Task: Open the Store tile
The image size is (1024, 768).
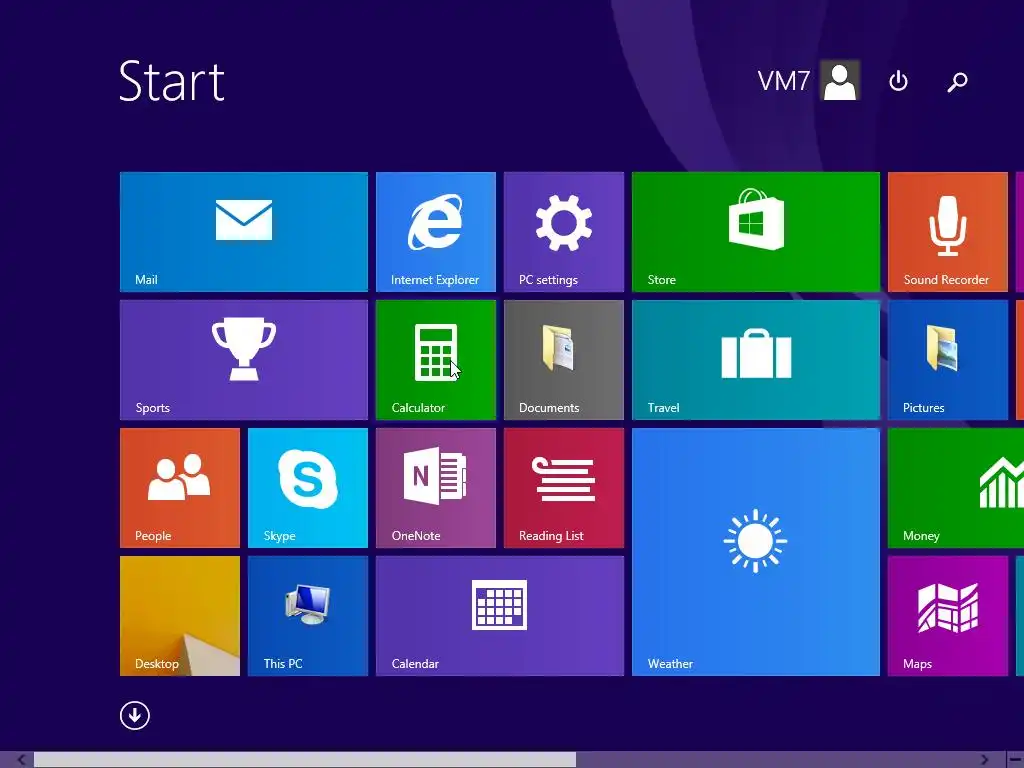Action: point(756,232)
